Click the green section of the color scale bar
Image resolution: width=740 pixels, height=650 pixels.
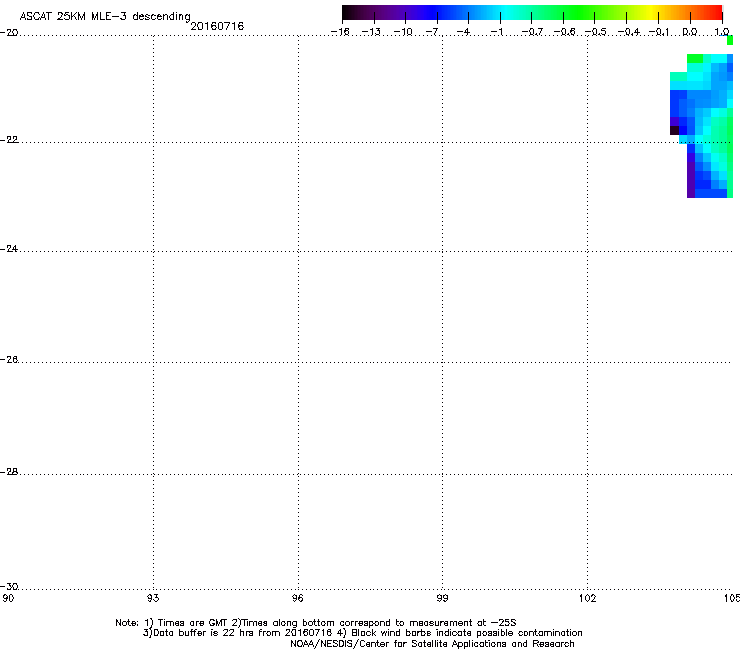(578, 13)
